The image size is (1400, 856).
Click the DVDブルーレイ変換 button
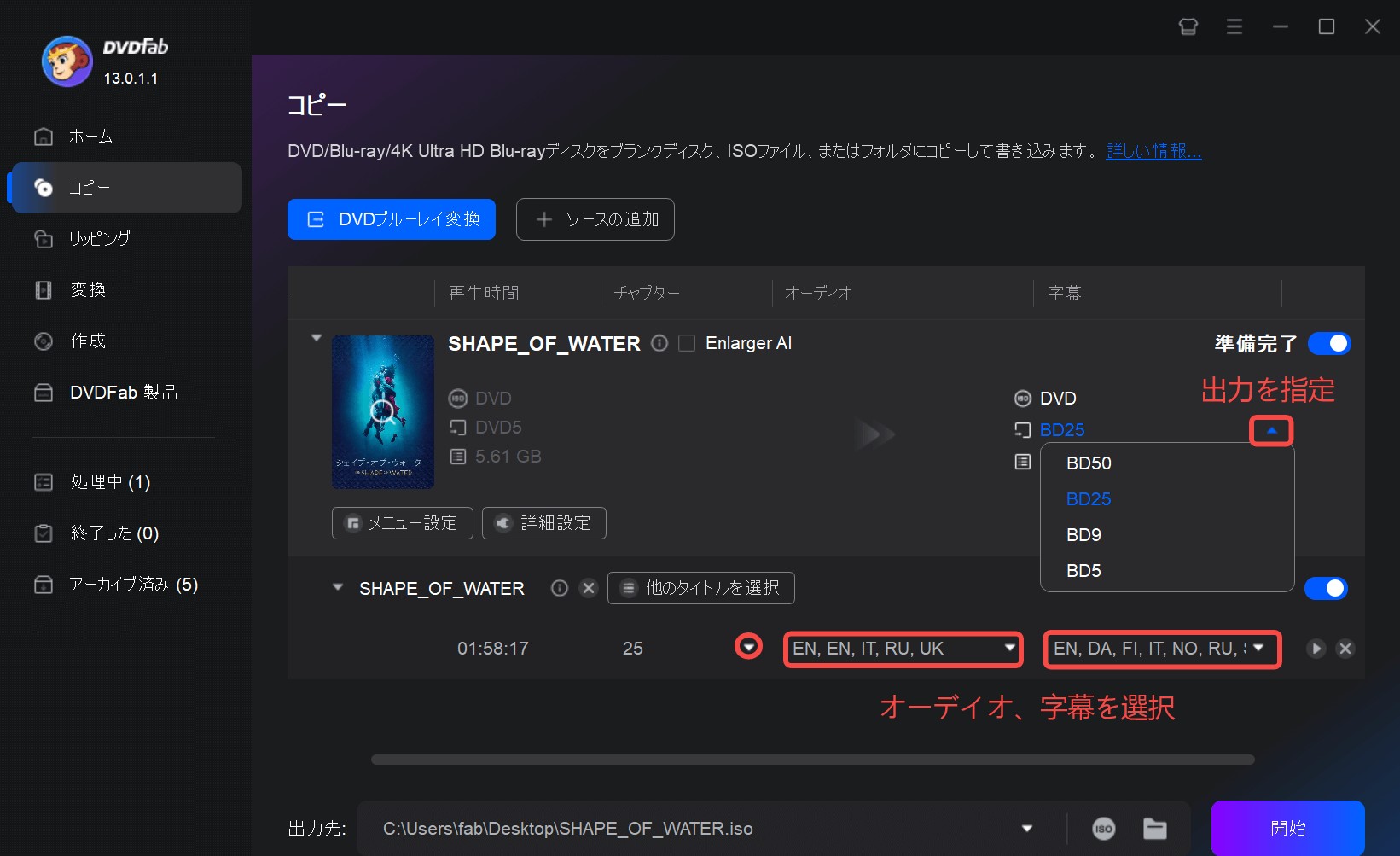click(x=392, y=219)
